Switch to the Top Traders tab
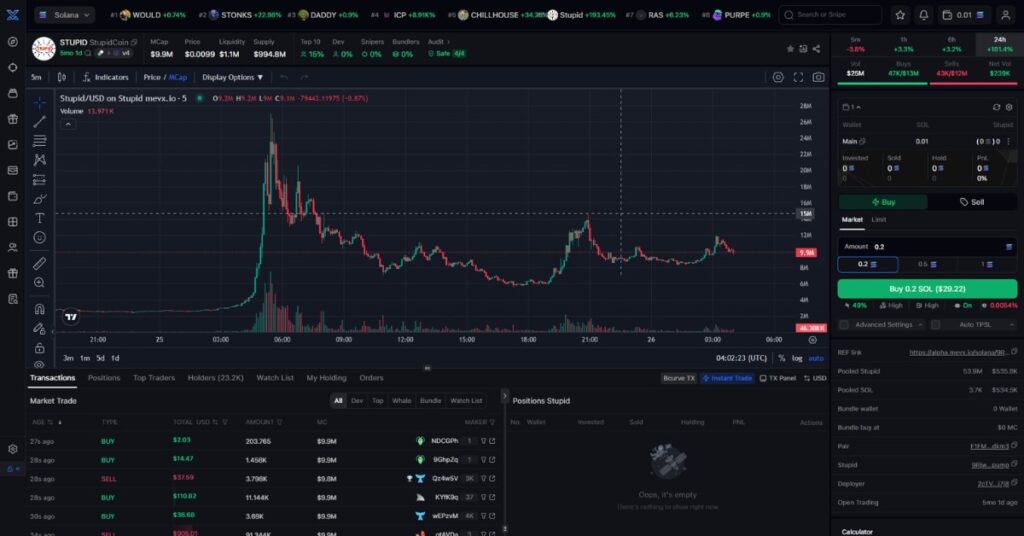This screenshot has width=1024, height=536. (x=154, y=378)
